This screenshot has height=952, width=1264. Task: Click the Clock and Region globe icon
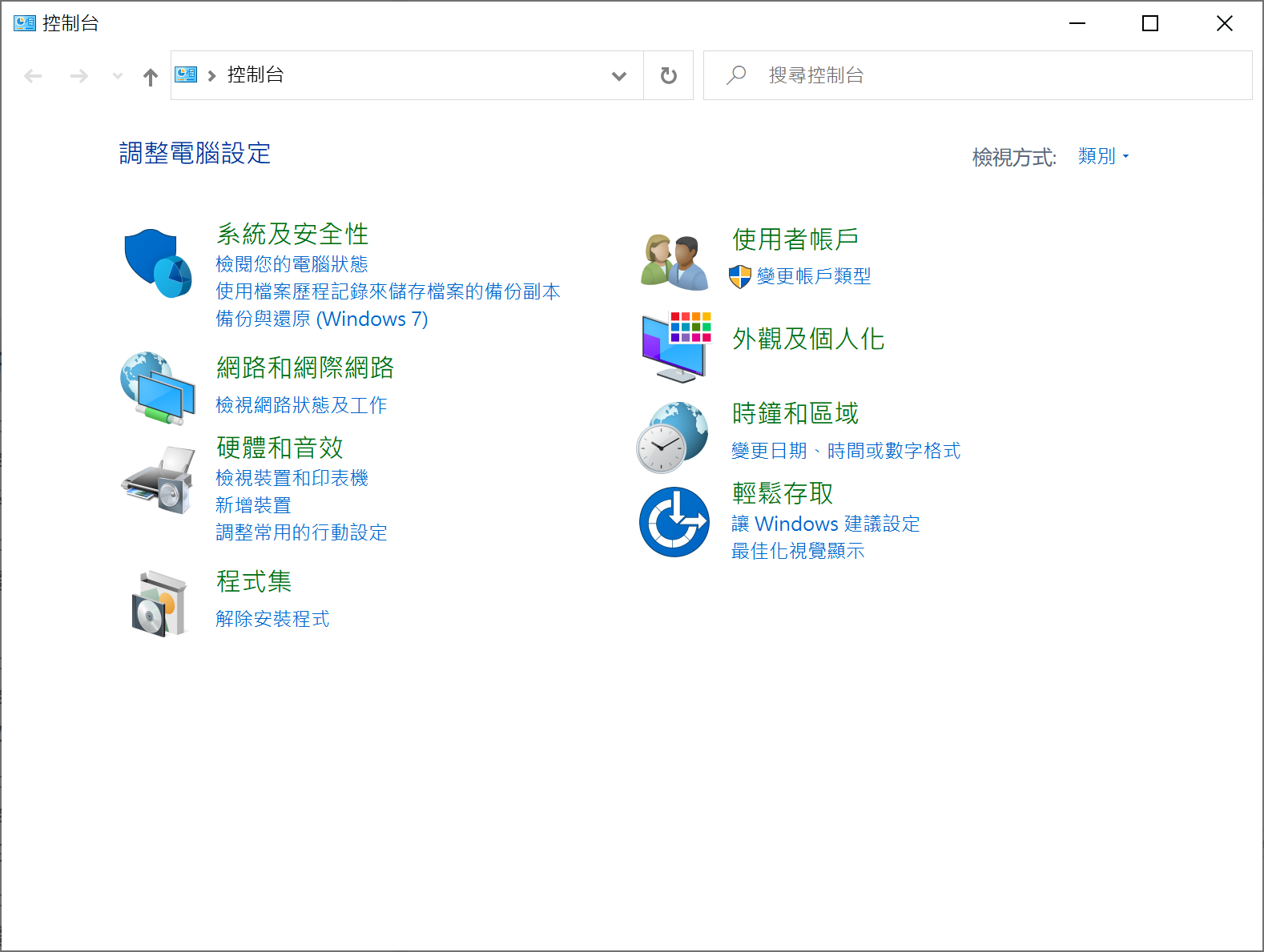(673, 437)
